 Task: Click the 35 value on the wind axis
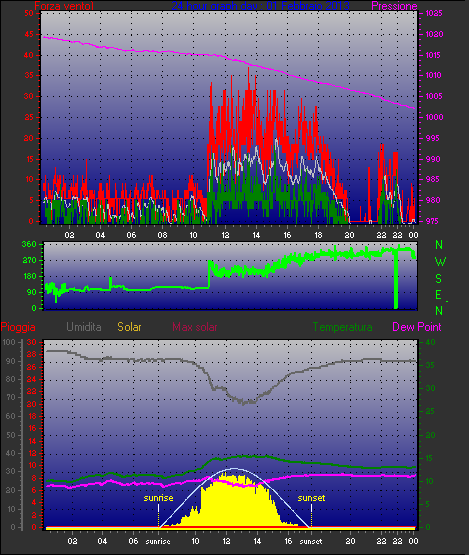point(29,75)
